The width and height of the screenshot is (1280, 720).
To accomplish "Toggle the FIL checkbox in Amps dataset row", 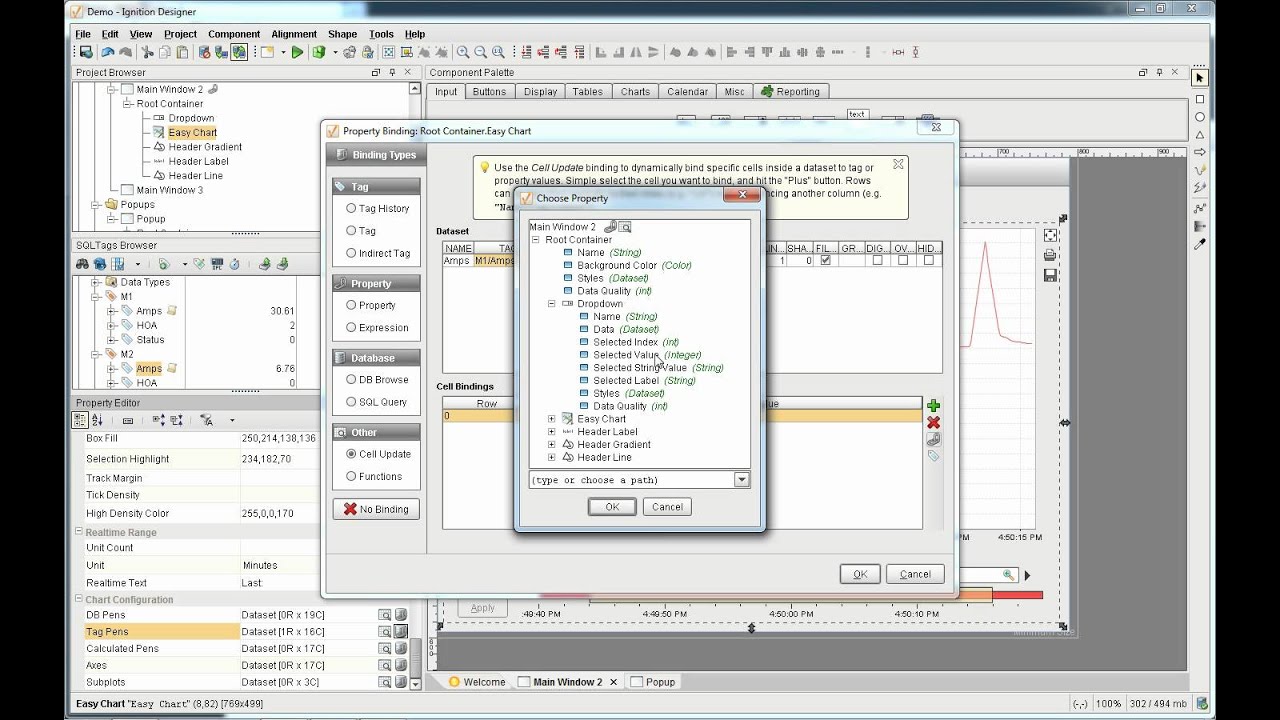I will pos(825,260).
